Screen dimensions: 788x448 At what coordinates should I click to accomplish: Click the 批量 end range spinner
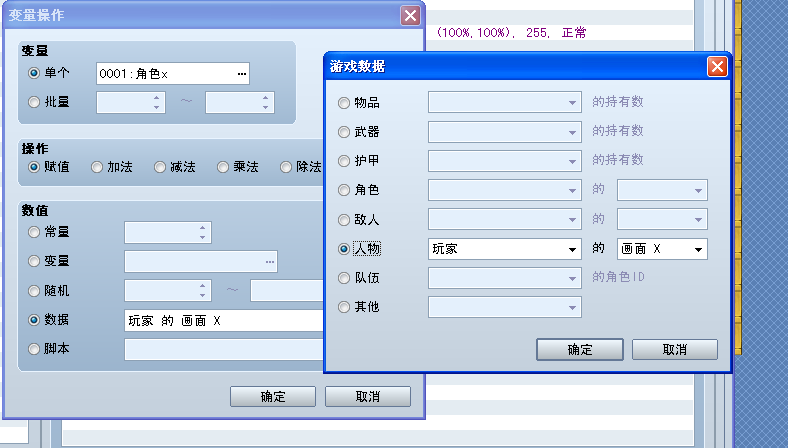[x=240, y=102]
